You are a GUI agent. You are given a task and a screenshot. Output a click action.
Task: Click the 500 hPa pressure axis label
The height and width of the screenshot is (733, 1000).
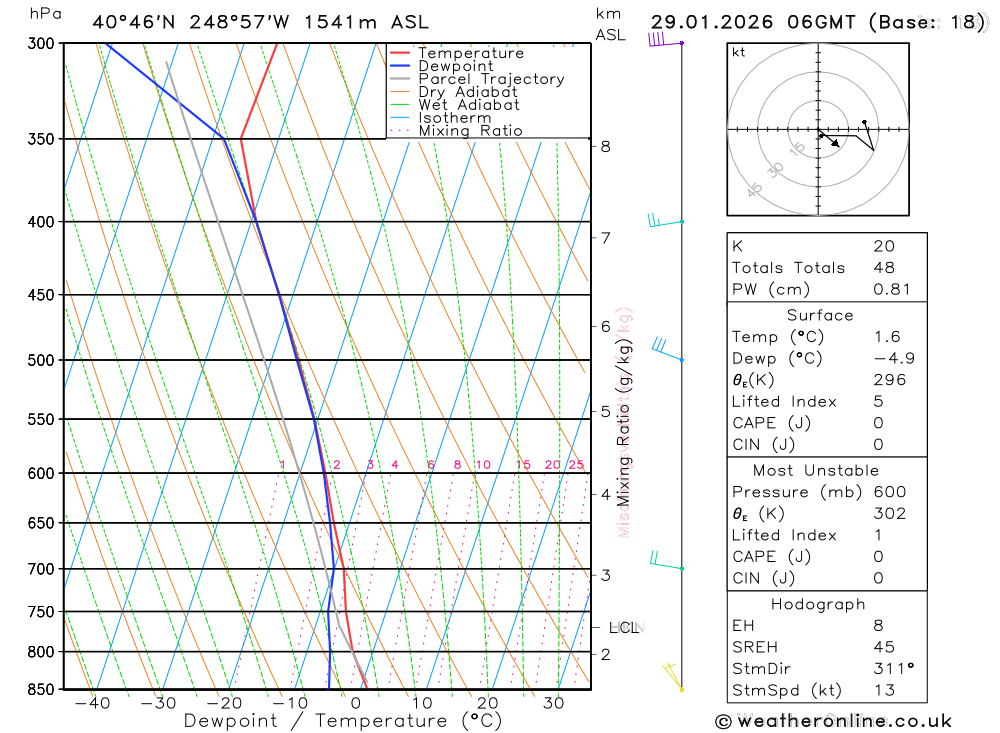(41, 360)
